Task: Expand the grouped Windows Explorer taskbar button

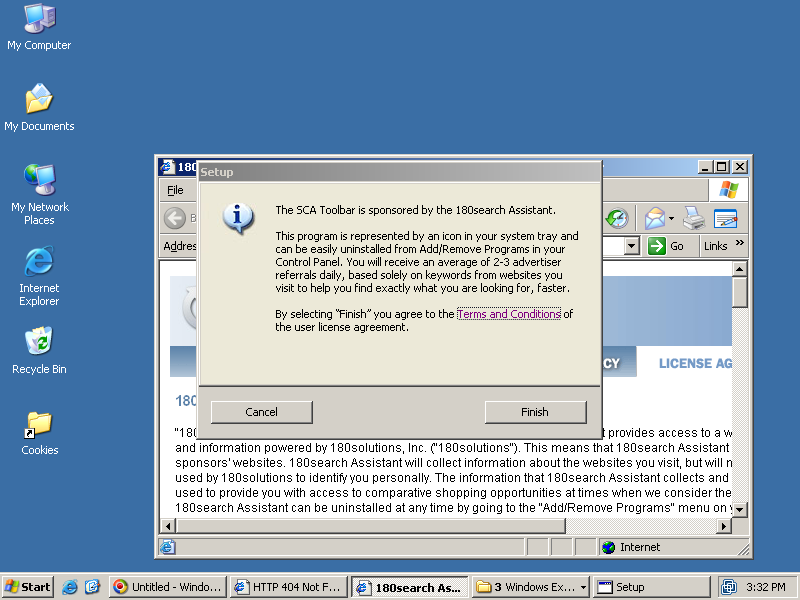Action: click(530, 587)
